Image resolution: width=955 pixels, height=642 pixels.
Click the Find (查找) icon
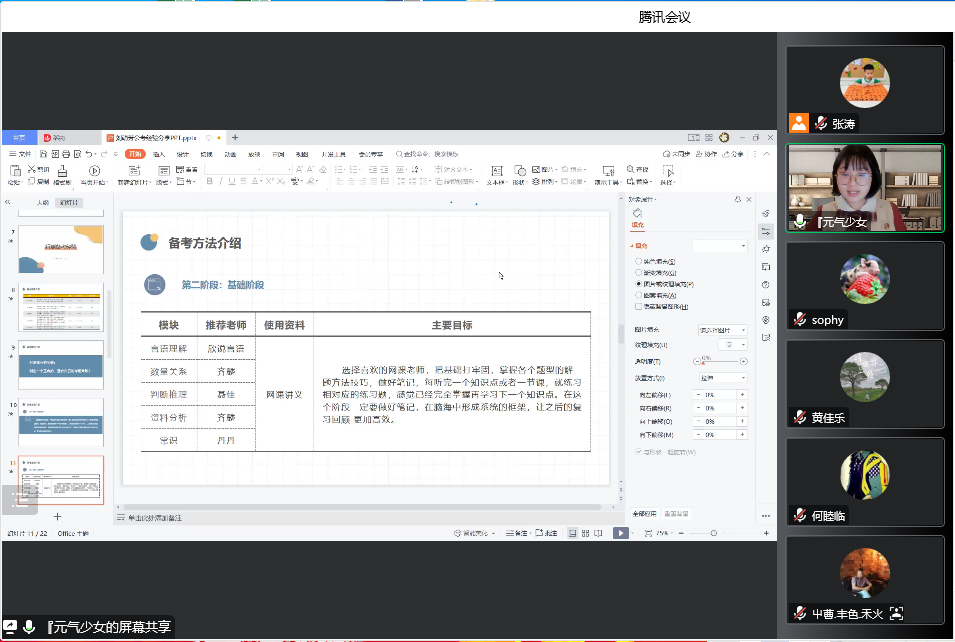(x=632, y=170)
